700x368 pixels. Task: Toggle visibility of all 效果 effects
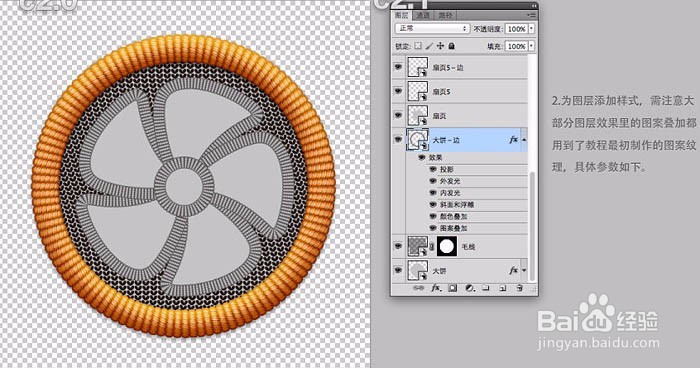coord(422,158)
